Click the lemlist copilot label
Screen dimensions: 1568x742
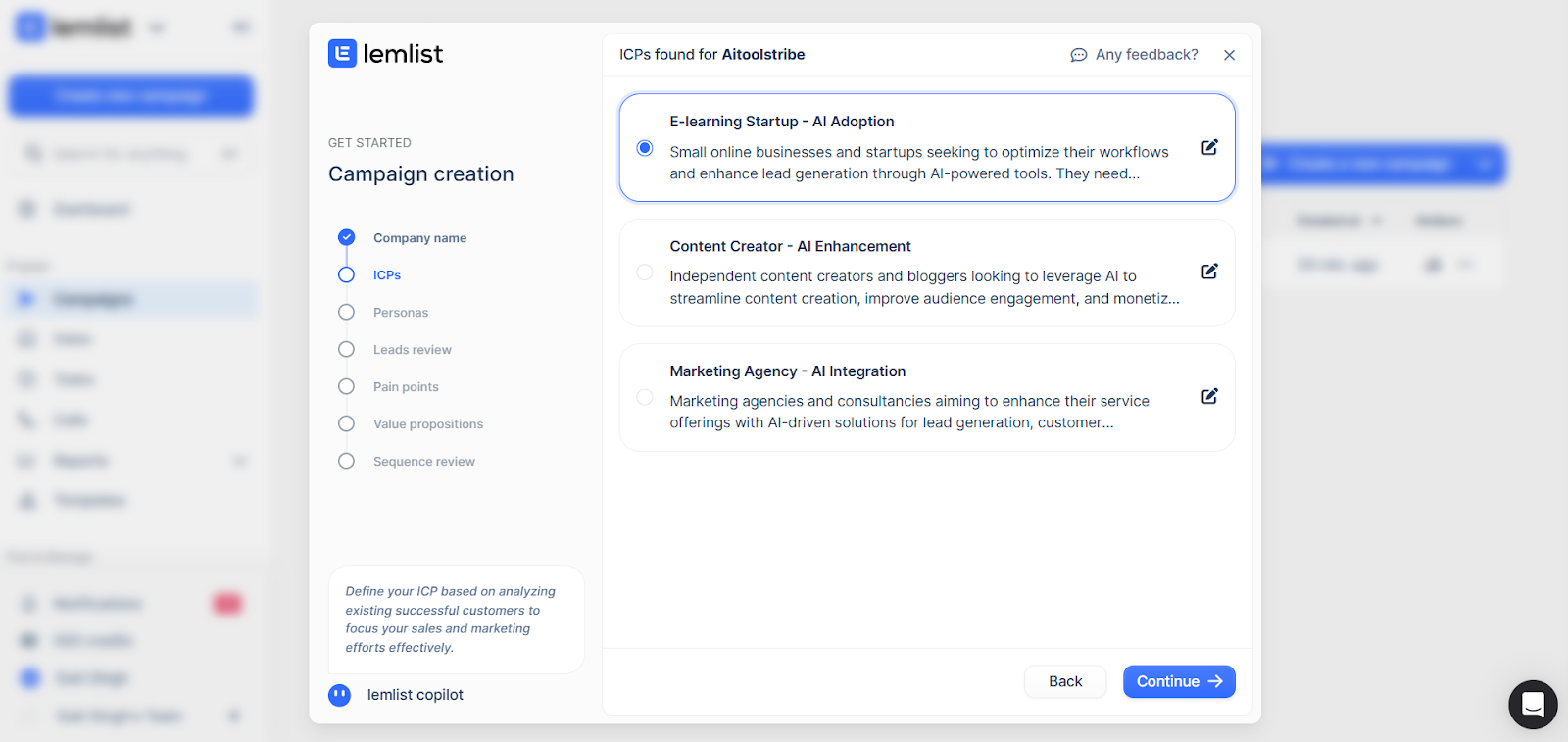416,695
